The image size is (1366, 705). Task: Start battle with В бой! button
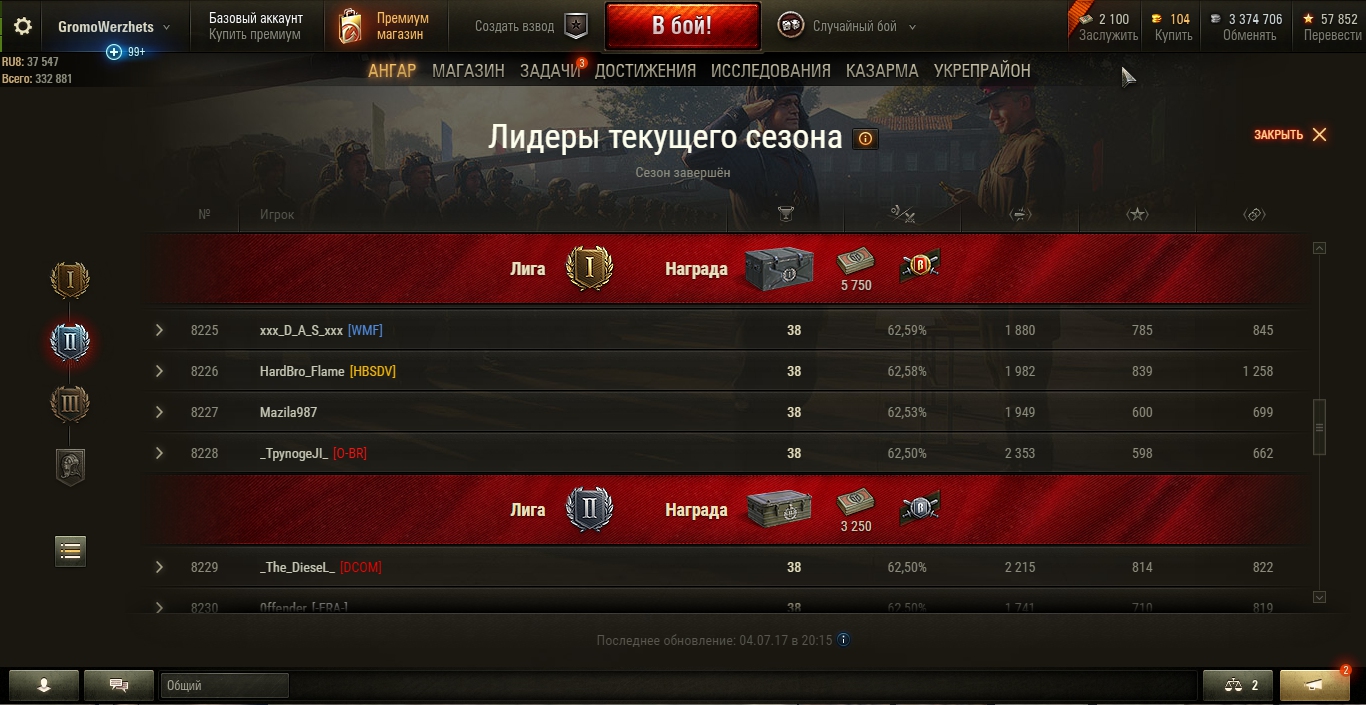click(x=682, y=26)
